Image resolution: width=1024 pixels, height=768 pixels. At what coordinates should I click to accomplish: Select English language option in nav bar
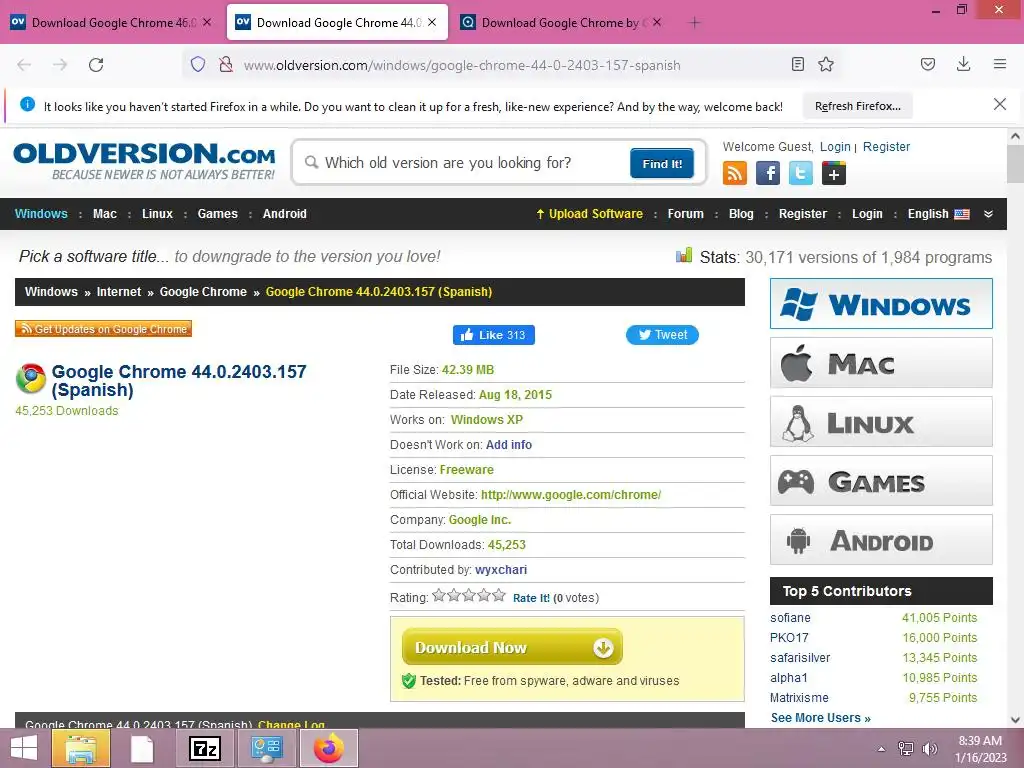pyautogui.click(x=938, y=214)
